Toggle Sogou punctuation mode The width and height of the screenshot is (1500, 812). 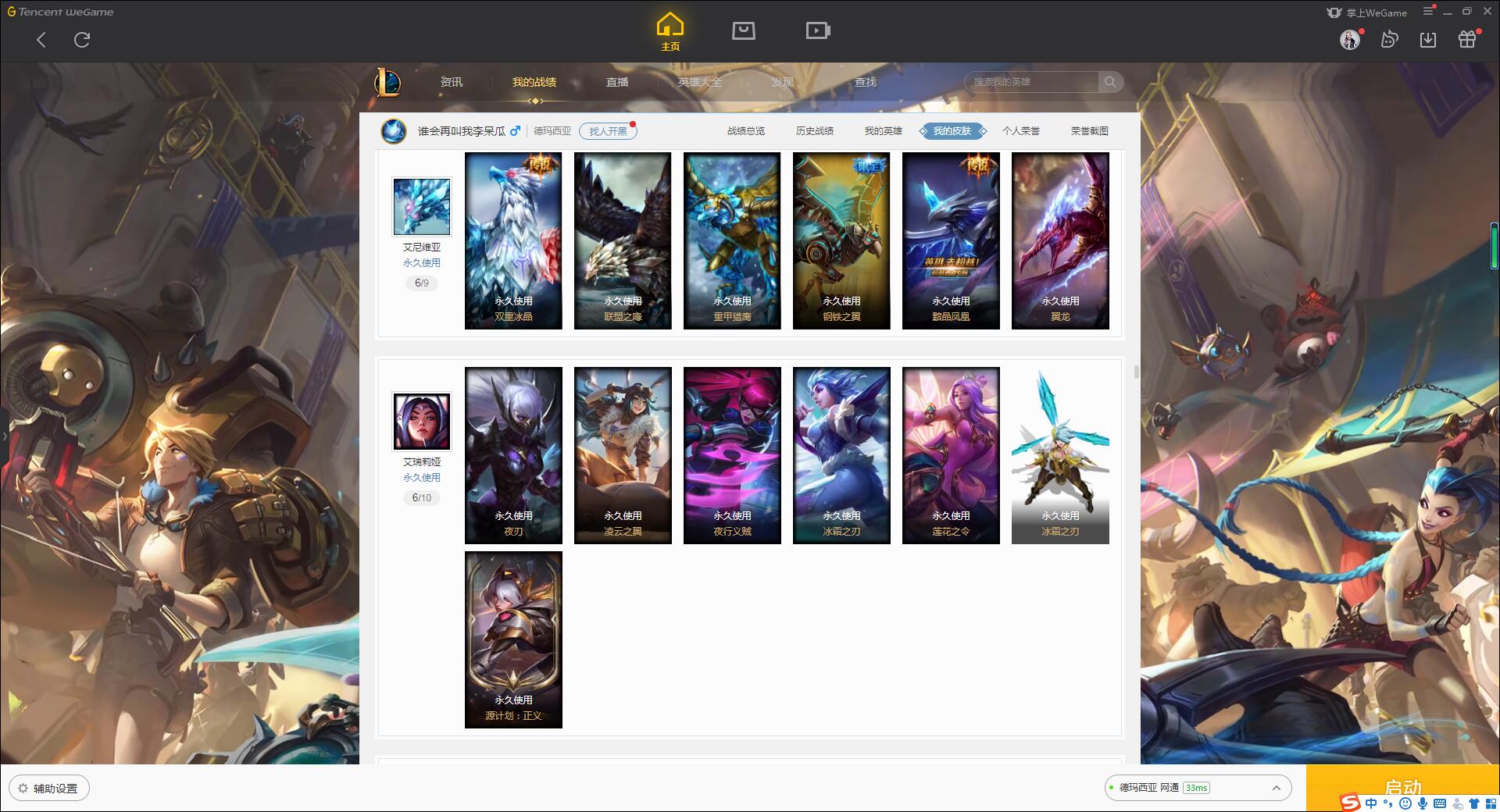point(1388,803)
